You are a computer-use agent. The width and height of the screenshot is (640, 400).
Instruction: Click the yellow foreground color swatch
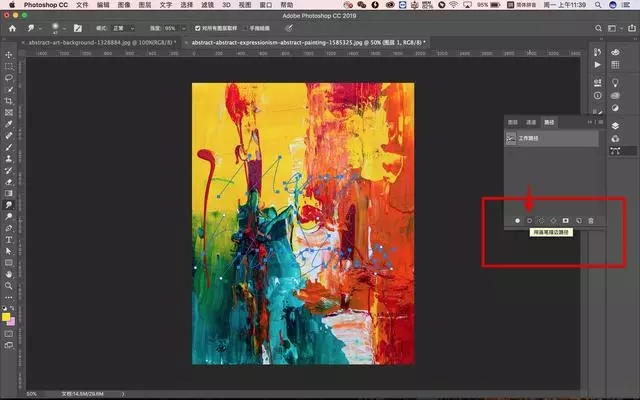tap(7, 317)
